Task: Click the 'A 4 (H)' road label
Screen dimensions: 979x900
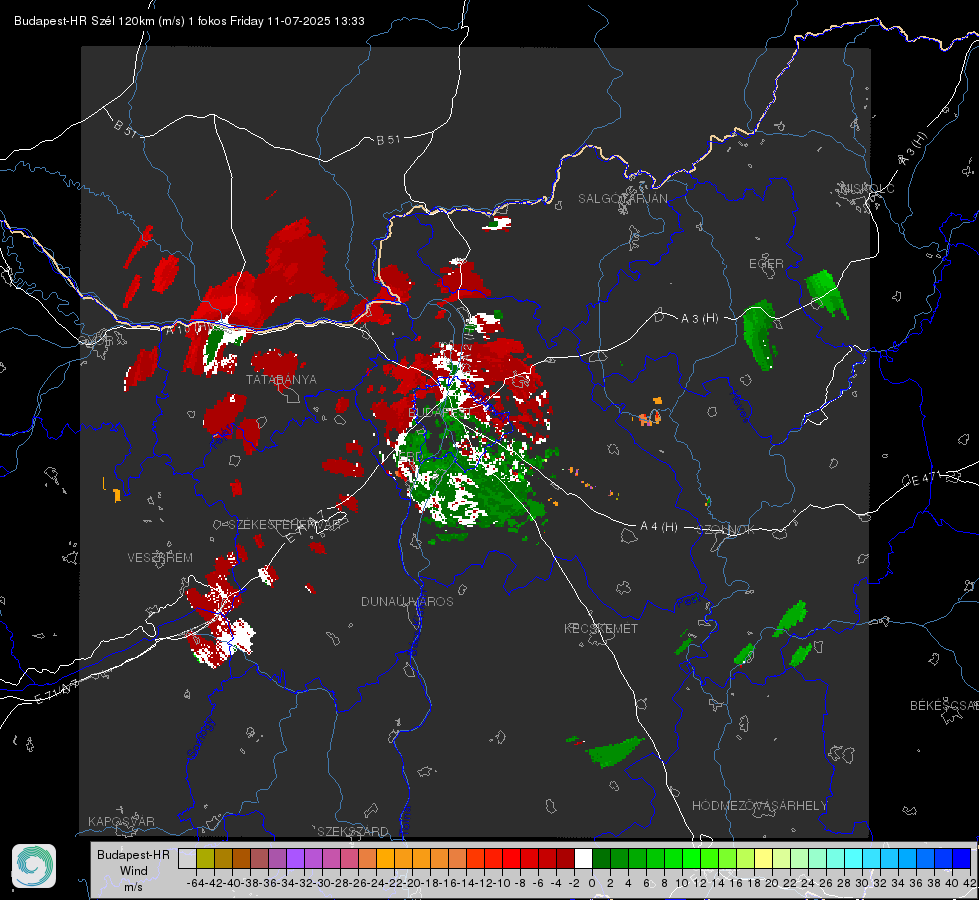Action: click(x=659, y=527)
